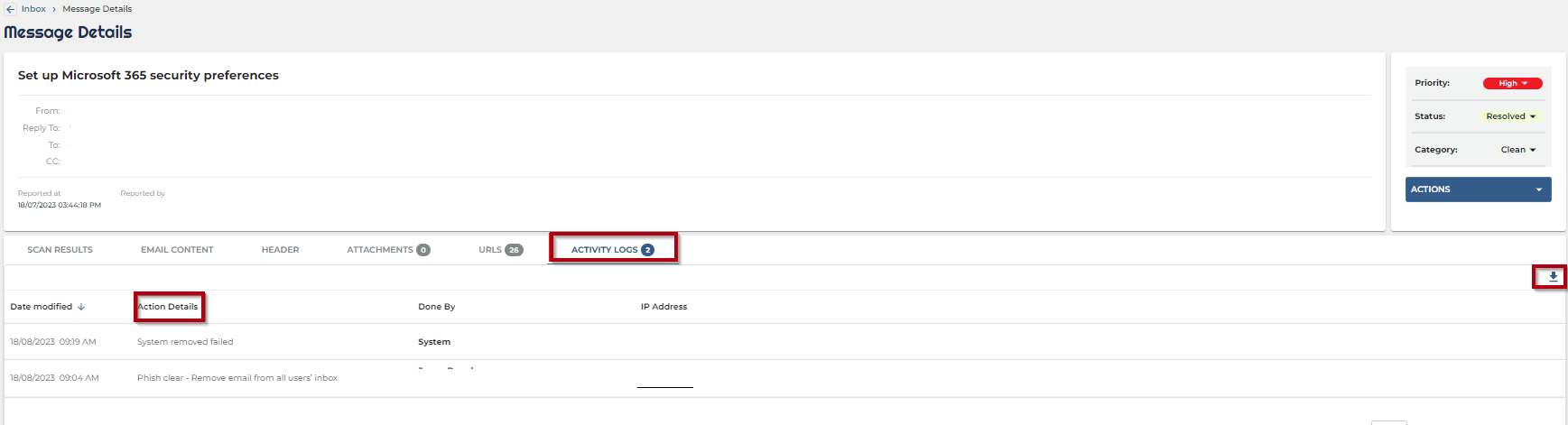Select the 'Phish clear' log entry
The width and height of the screenshot is (1568, 425).
pos(237,378)
